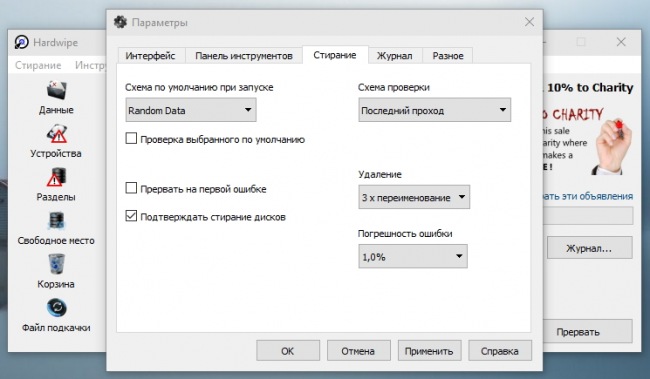Switch to the Журнал tab
Viewport: 650px width, 379px height.
[x=394, y=56]
